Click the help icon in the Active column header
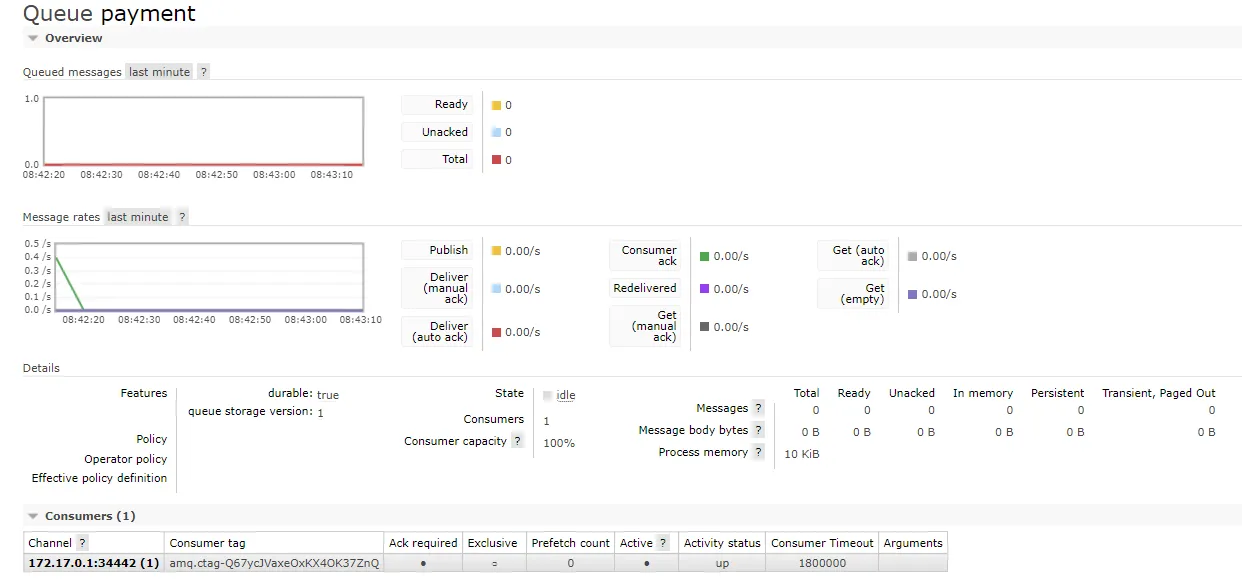Viewport: 1242px width, 579px height. pos(664,542)
